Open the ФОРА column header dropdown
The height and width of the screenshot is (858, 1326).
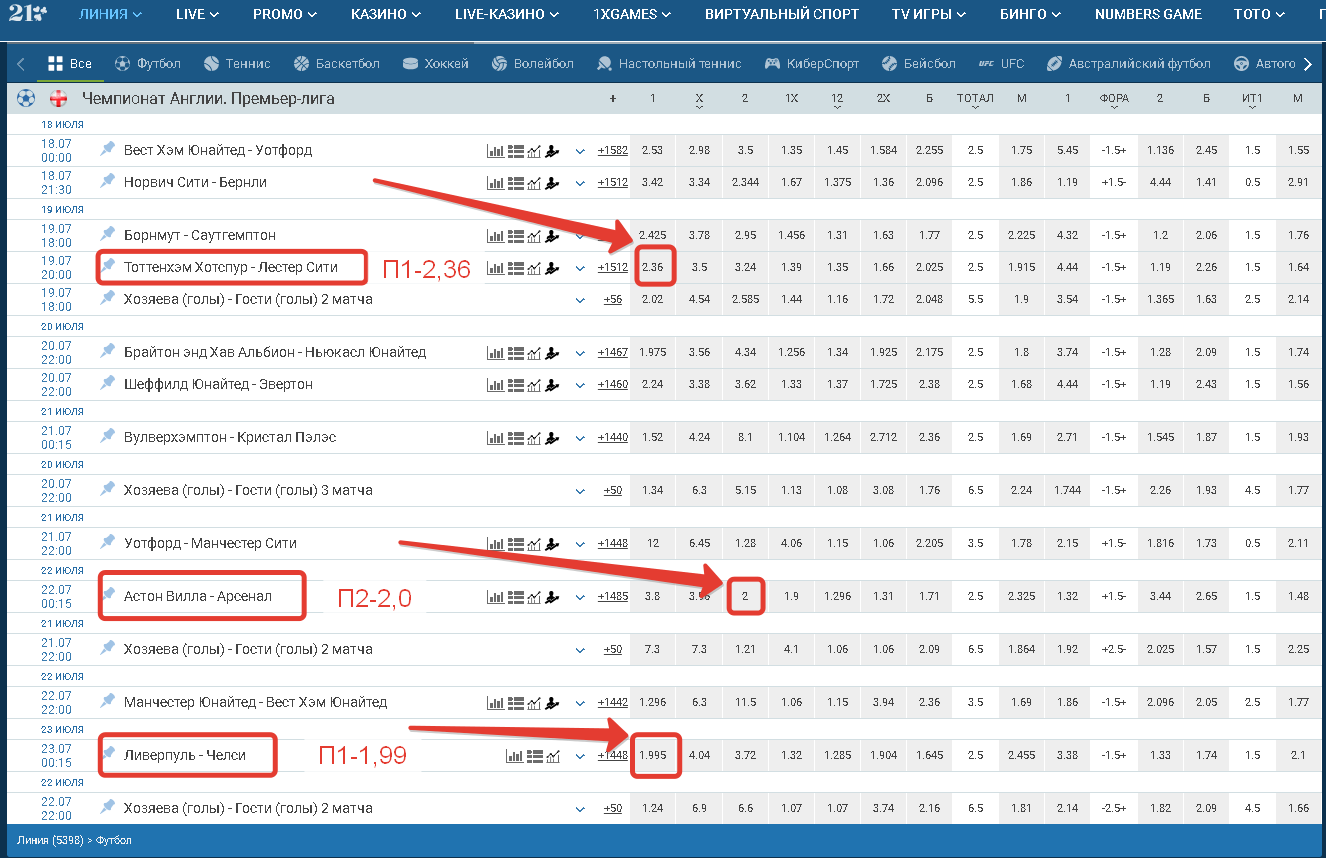[1114, 100]
